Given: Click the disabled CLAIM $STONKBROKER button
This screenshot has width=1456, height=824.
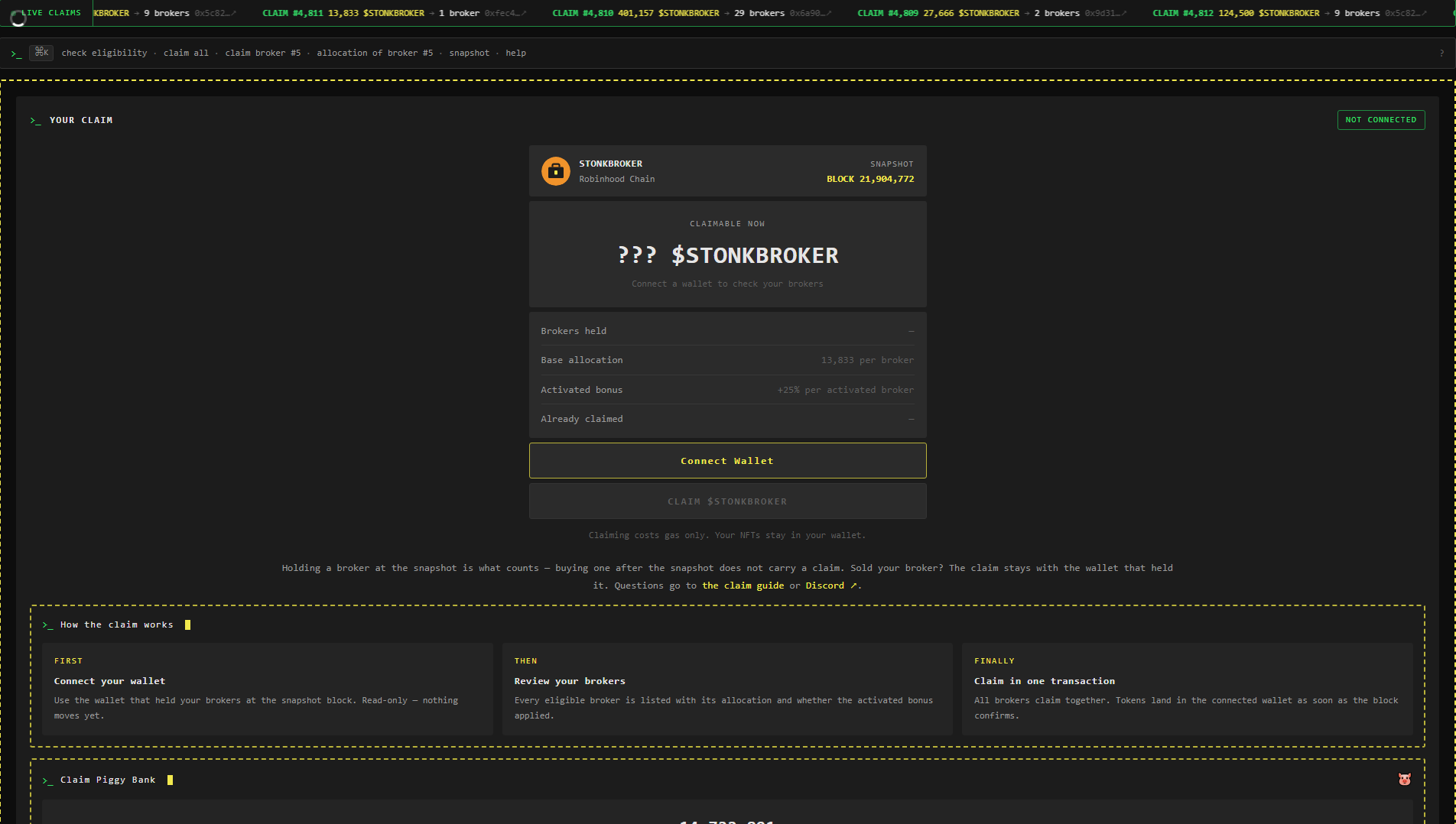Looking at the screenshot, I should pyautogui.click(x=727, y=501).
